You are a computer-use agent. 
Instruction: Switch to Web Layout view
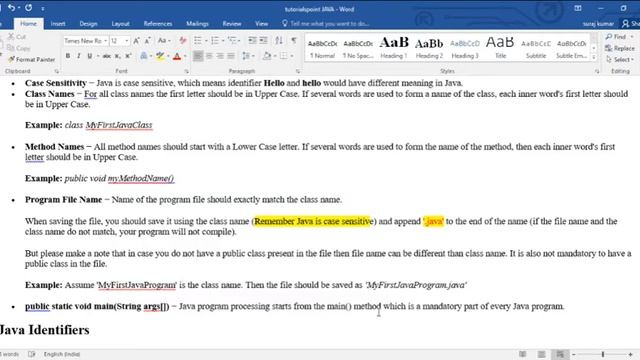click(x=560, y=354)
